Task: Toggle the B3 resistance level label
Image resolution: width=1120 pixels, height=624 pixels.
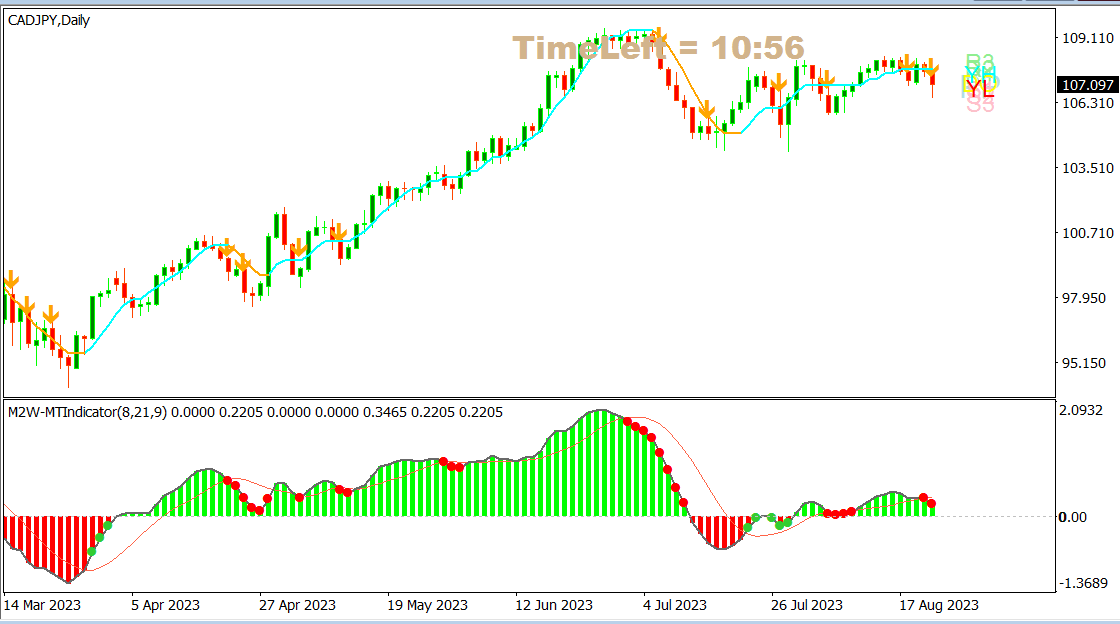Action: click(978, 61)
